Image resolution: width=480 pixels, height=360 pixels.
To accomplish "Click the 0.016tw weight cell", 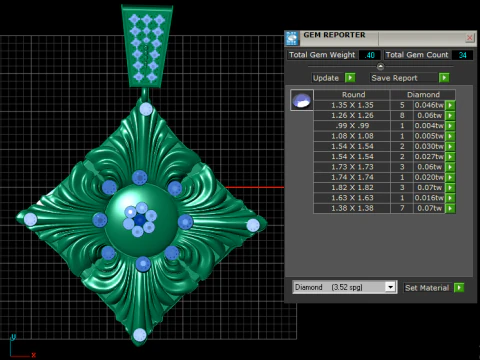I will pos(429,198).
